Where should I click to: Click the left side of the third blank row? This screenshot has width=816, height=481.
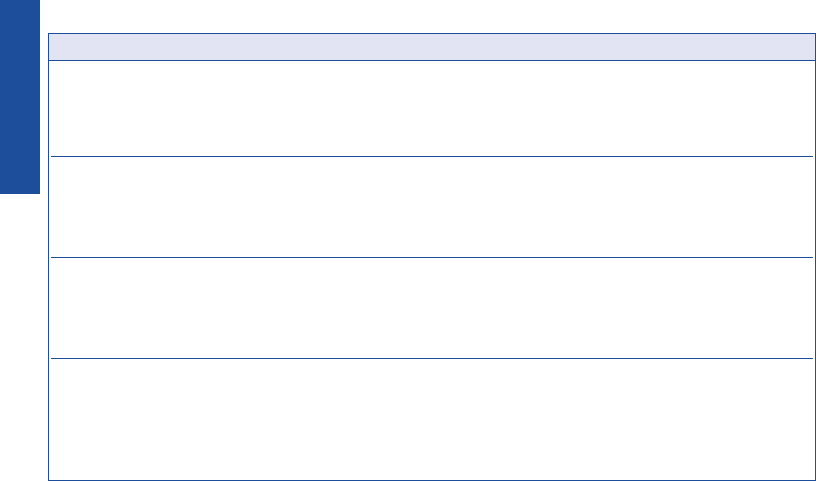[90, 307]
